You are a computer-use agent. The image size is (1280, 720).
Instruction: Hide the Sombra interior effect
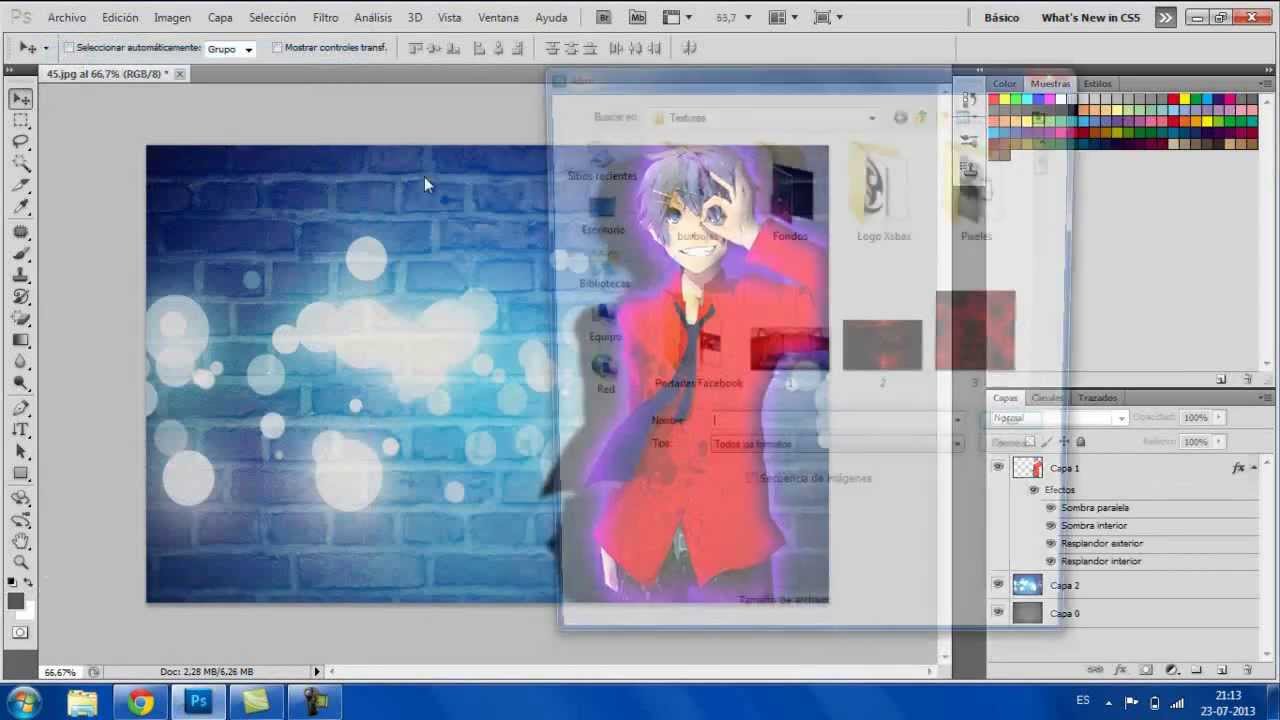1051,526
